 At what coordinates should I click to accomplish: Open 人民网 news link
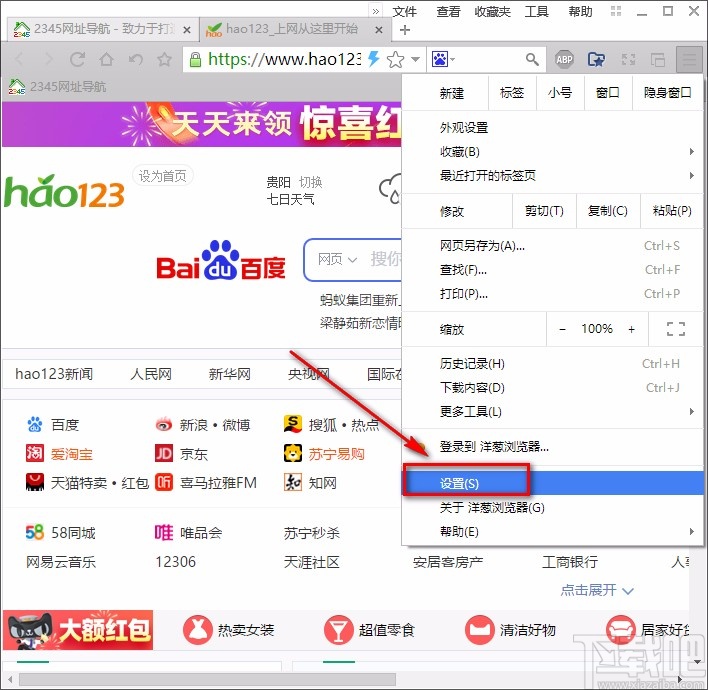pyautogui.click(x=151, y=374)
